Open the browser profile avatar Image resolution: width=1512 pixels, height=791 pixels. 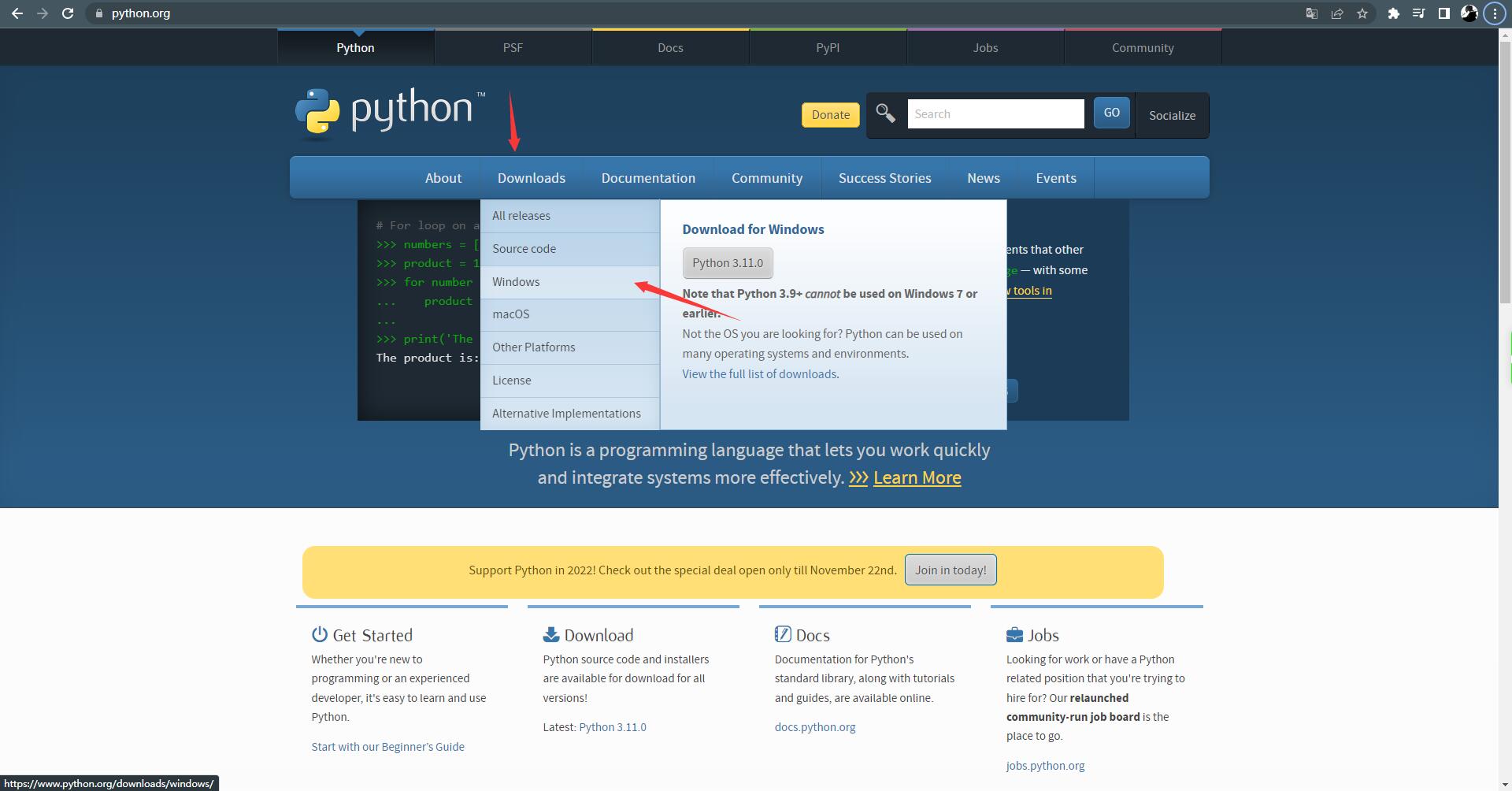point(1469,13)
